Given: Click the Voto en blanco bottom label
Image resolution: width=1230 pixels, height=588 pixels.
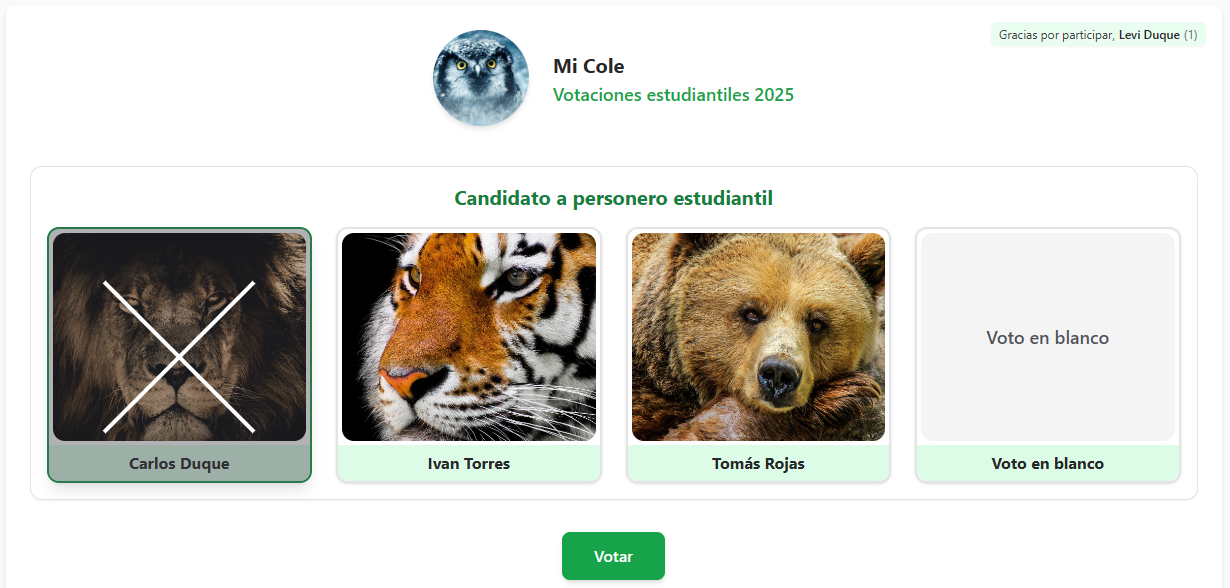Looking at the screenshot, I should (1048, 464).
